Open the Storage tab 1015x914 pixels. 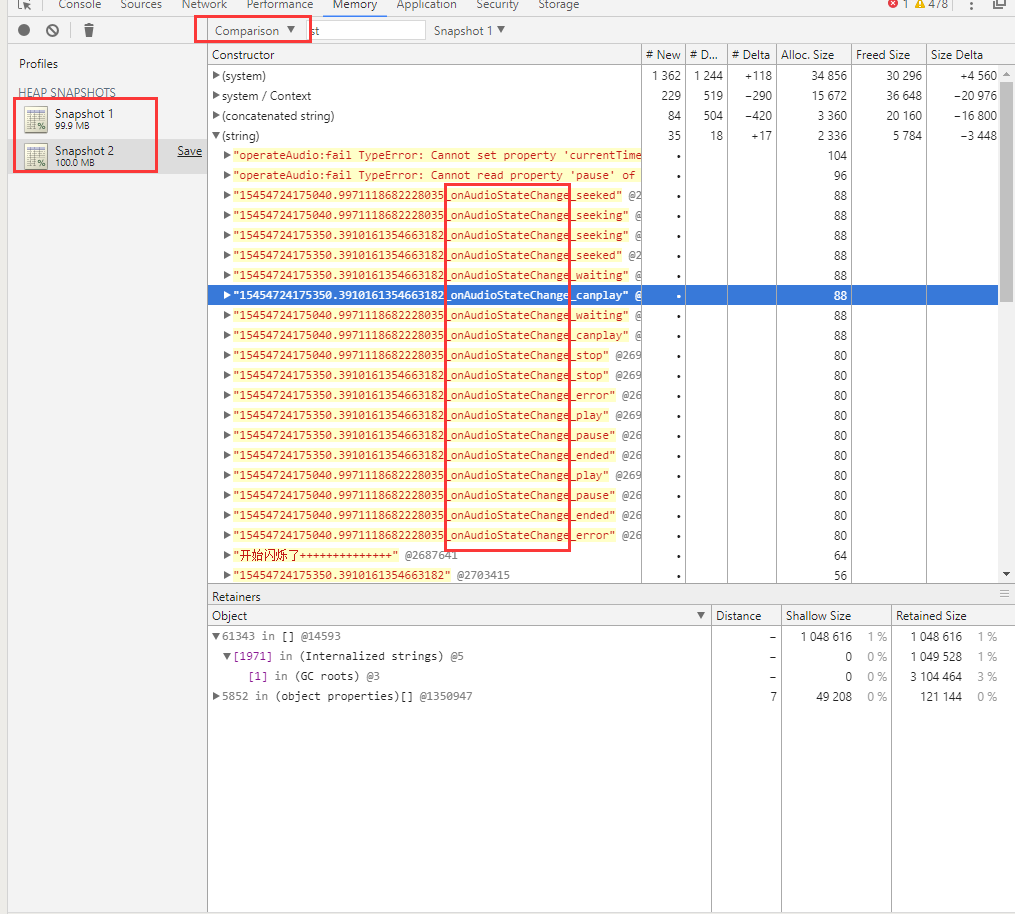pyautogui.click(x=559, y=5)
